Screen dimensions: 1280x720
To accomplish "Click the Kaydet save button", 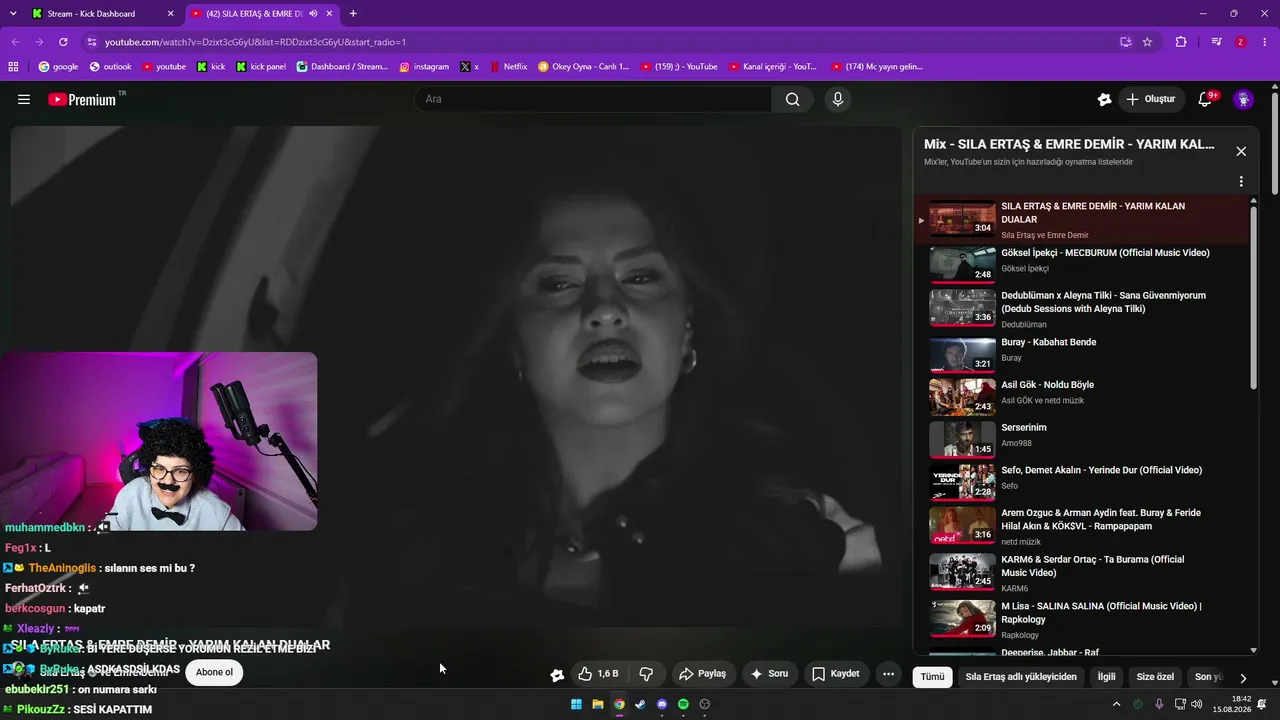I will [x=835, y=674].
